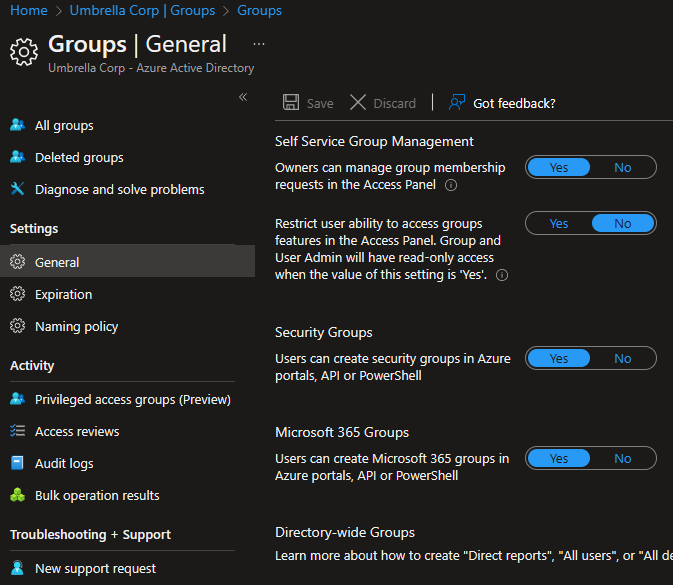Open the ellipsis more options menu
The width and height of the screenshot is (673, 585).
(x=259, y=44)
